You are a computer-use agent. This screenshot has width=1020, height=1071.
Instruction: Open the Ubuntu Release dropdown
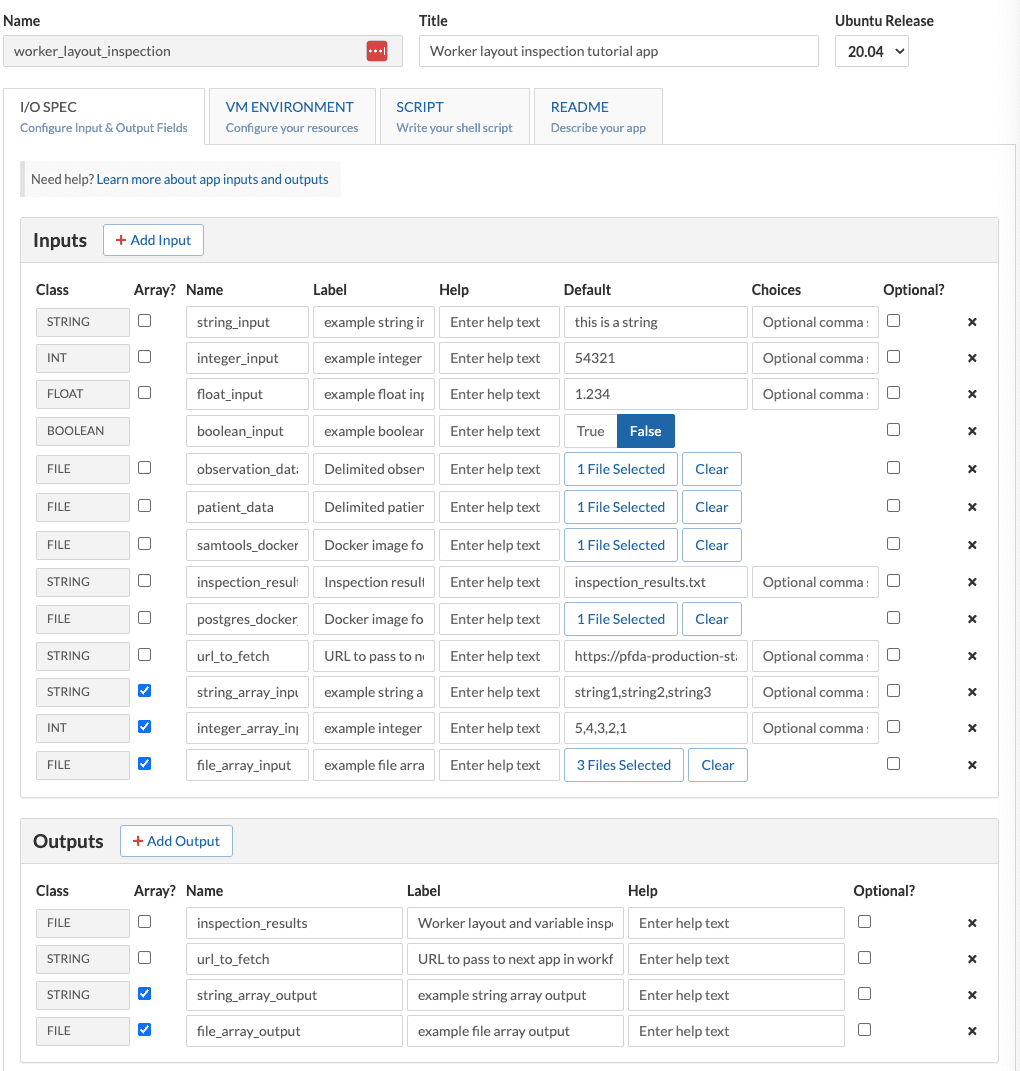point(871,51)
